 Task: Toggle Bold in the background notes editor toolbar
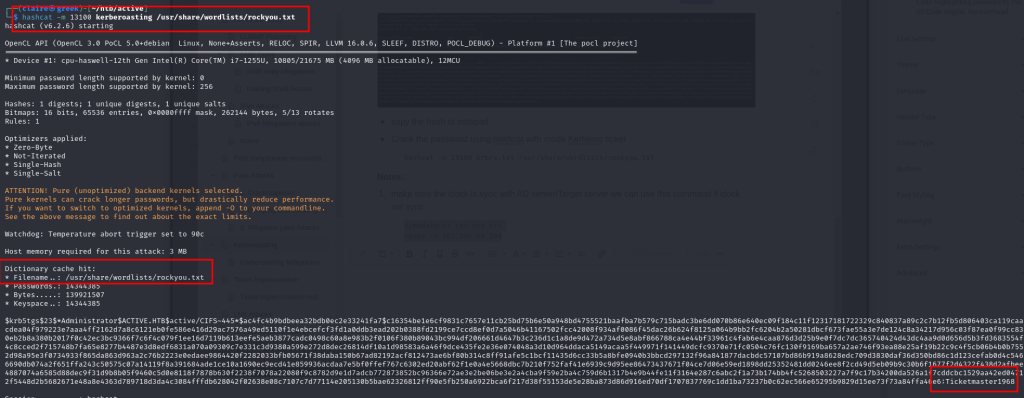click(408, 254)
